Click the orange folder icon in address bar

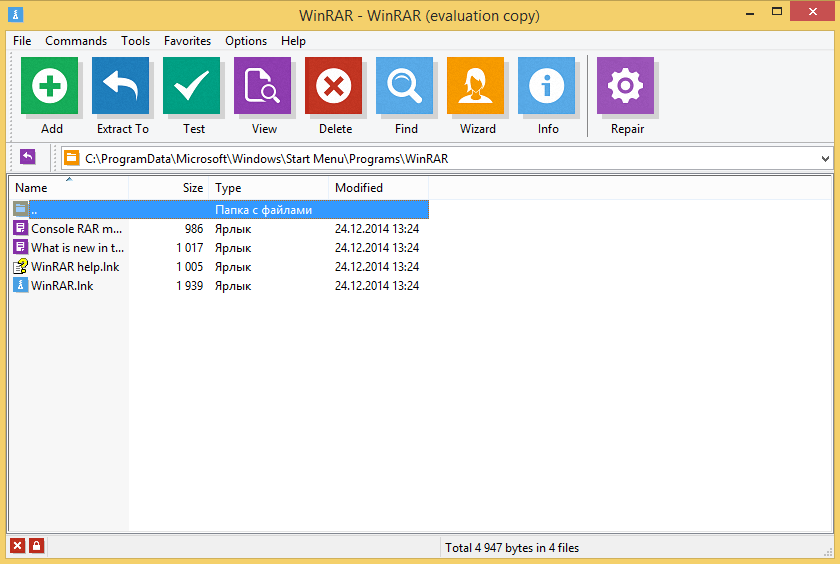point(71,158)
